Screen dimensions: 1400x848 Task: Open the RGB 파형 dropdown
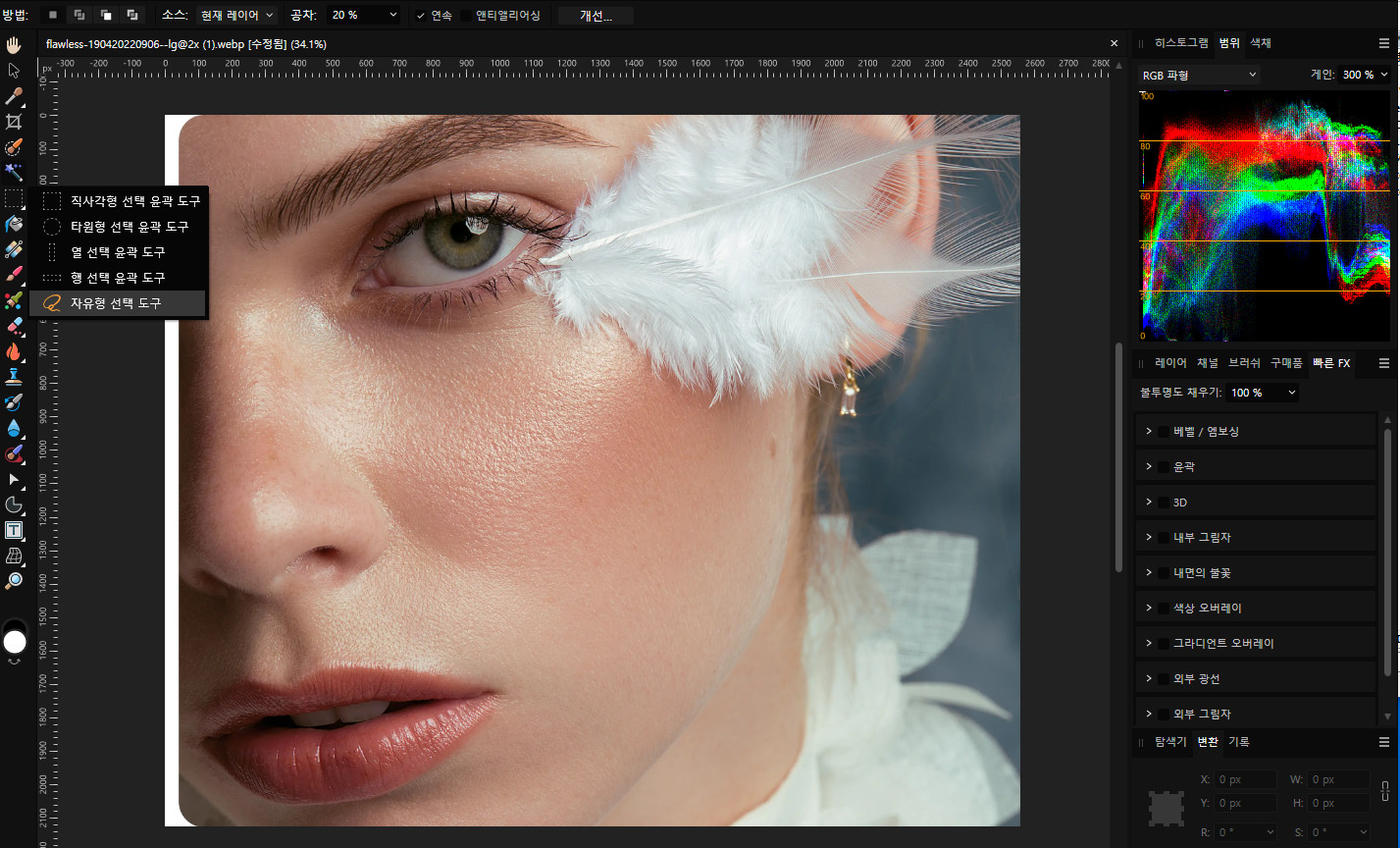tap(1199, 75)
